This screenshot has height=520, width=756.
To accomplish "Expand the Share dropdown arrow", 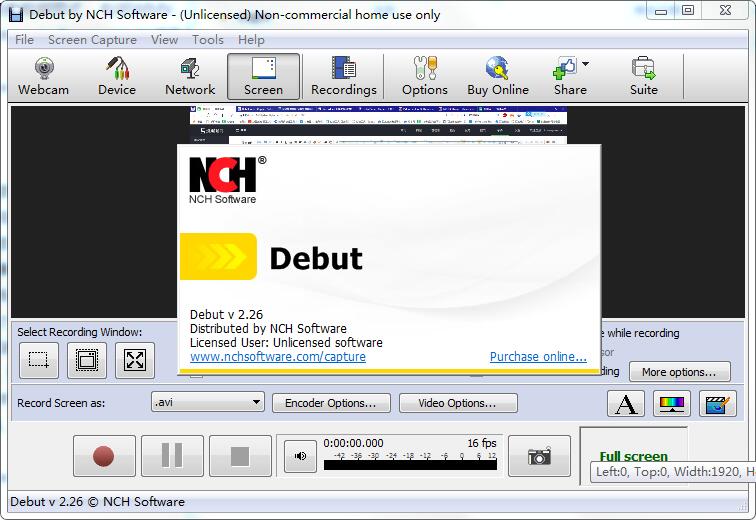I will click(585, 65).
